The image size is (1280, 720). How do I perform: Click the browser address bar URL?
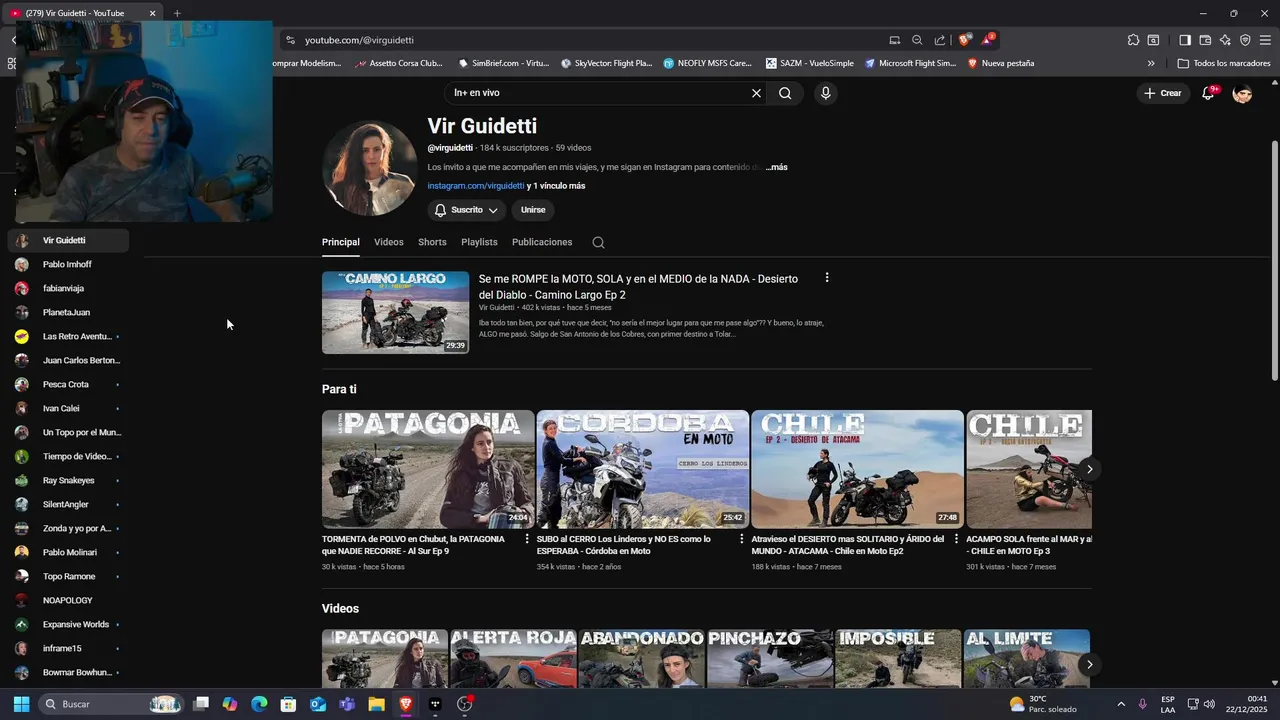(359, 40)
